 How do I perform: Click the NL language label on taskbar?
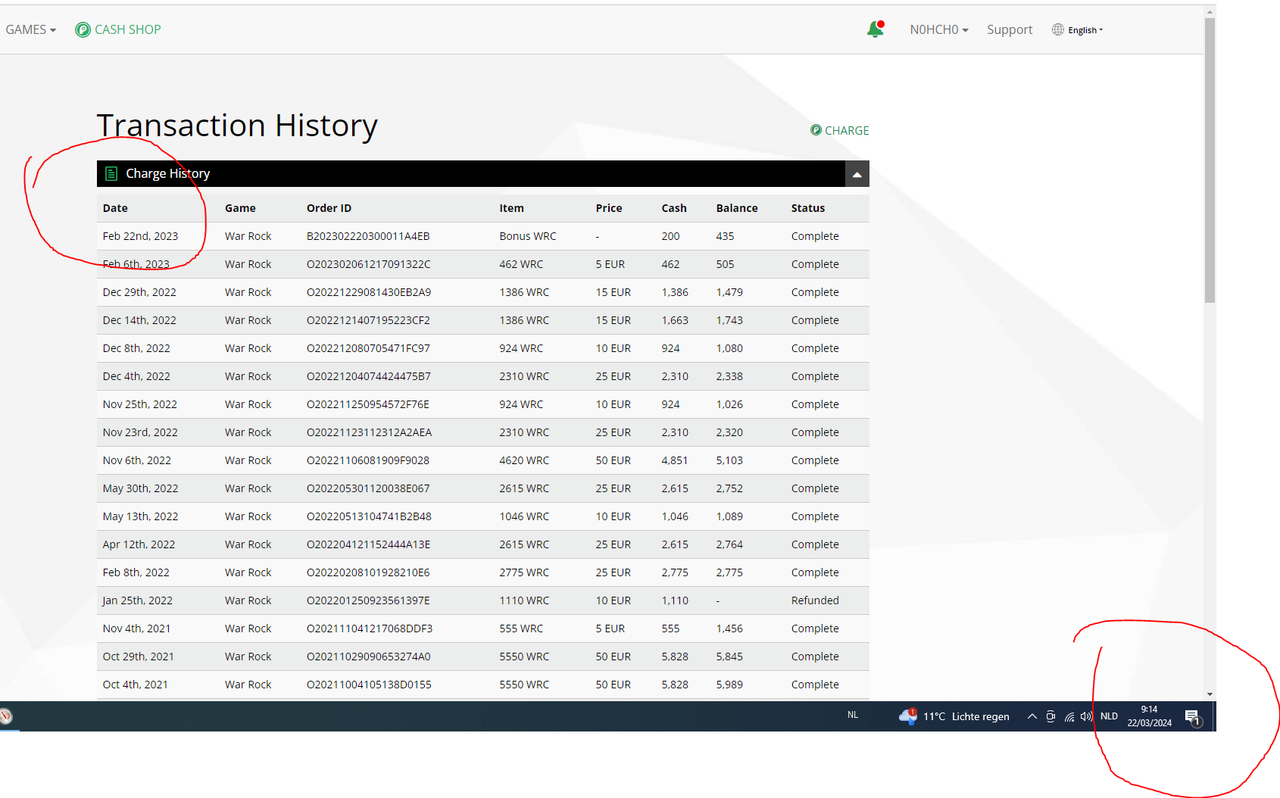point(852,716)
